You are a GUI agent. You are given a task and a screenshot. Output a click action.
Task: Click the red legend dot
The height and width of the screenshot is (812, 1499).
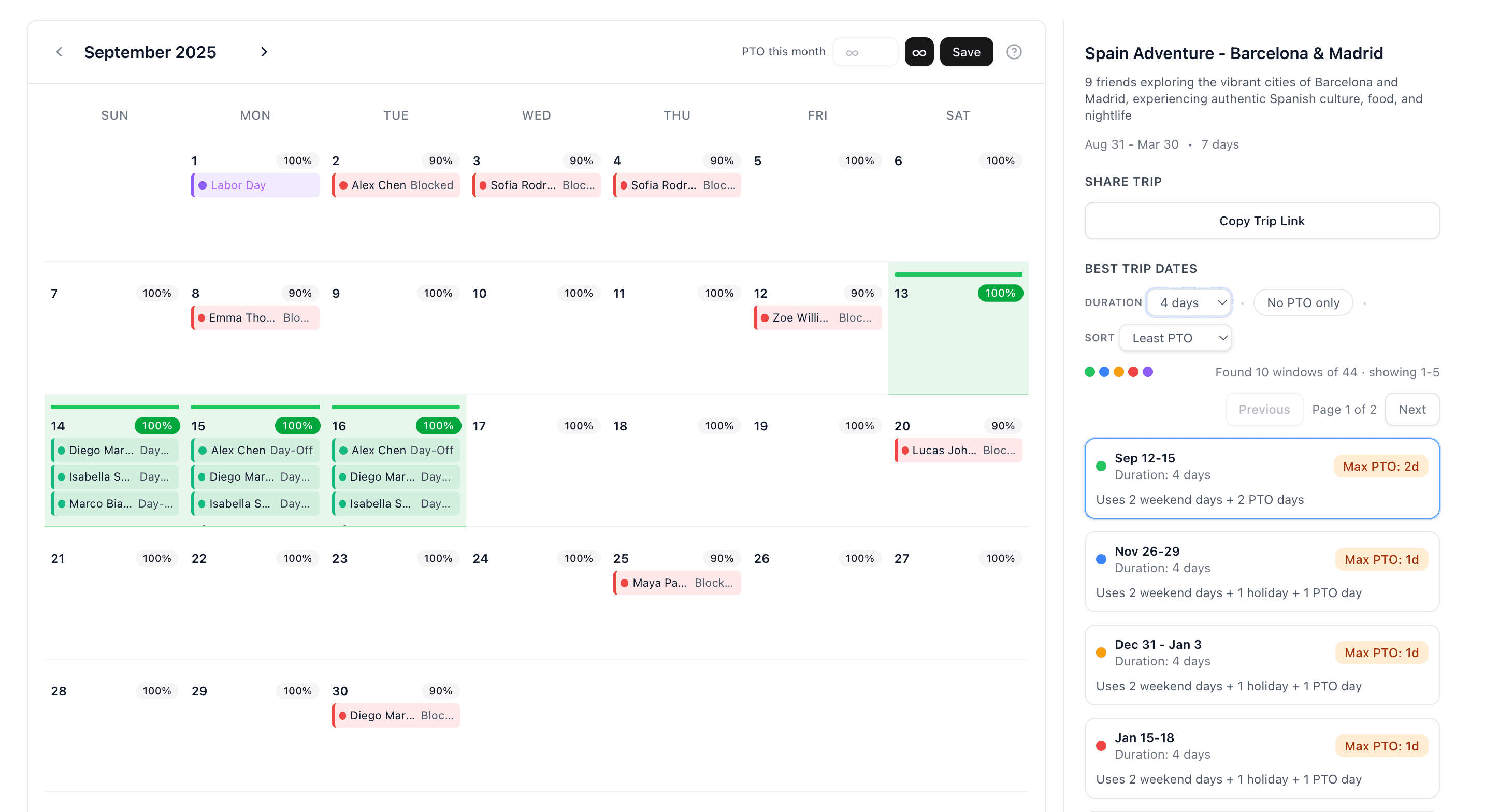coord(1133,372)
